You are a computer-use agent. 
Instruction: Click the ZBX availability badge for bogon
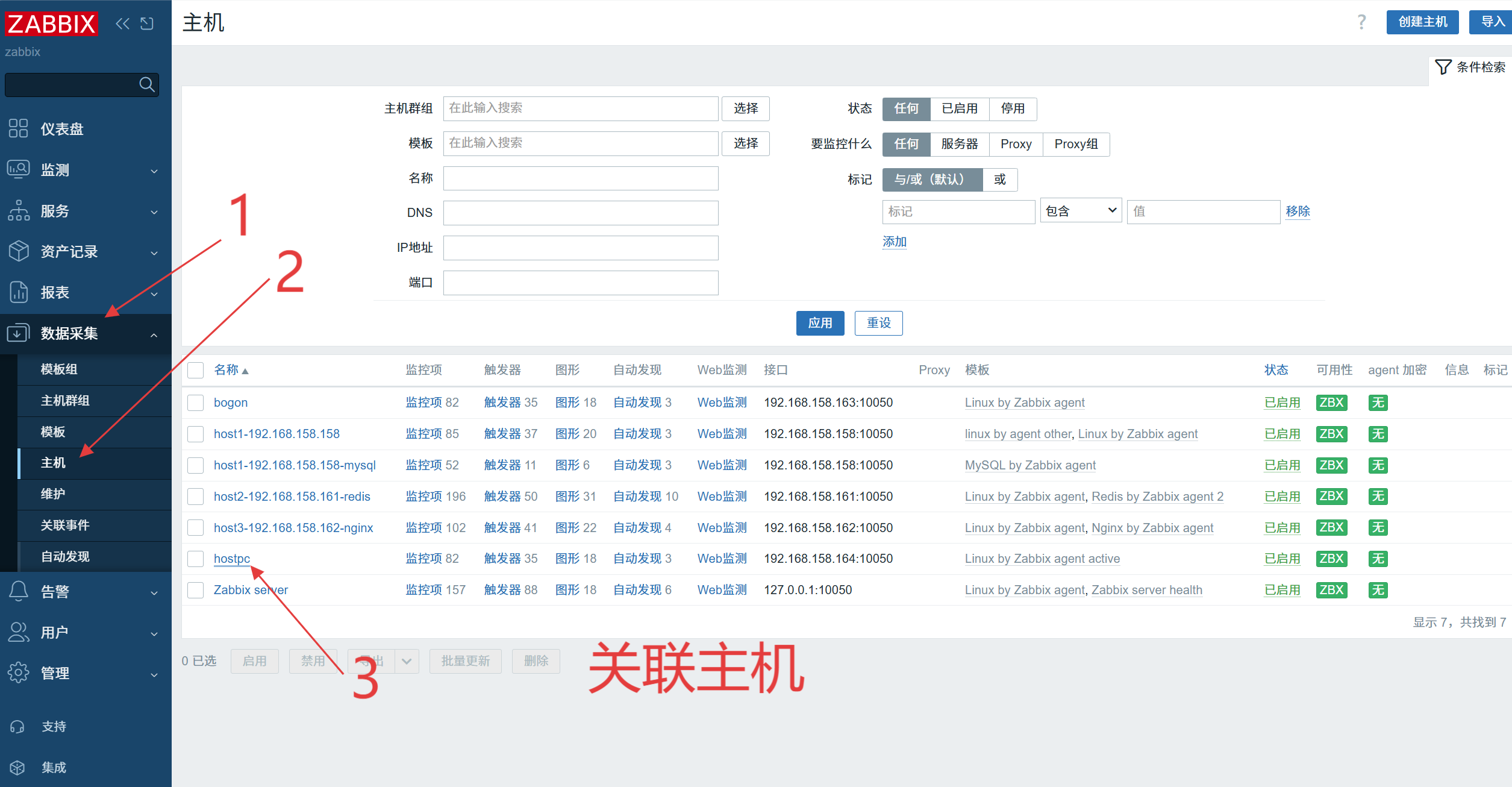[1332, 403]
